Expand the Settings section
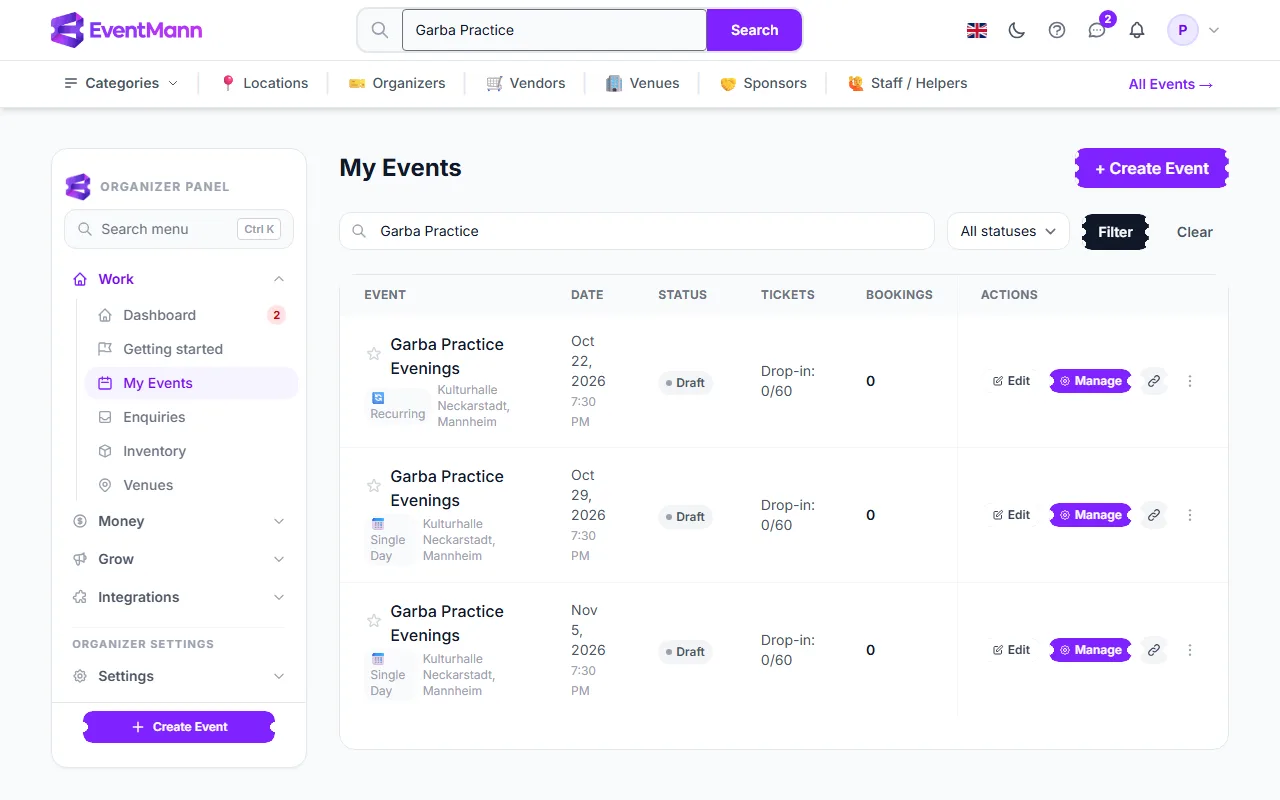 [x=179, y=676]
